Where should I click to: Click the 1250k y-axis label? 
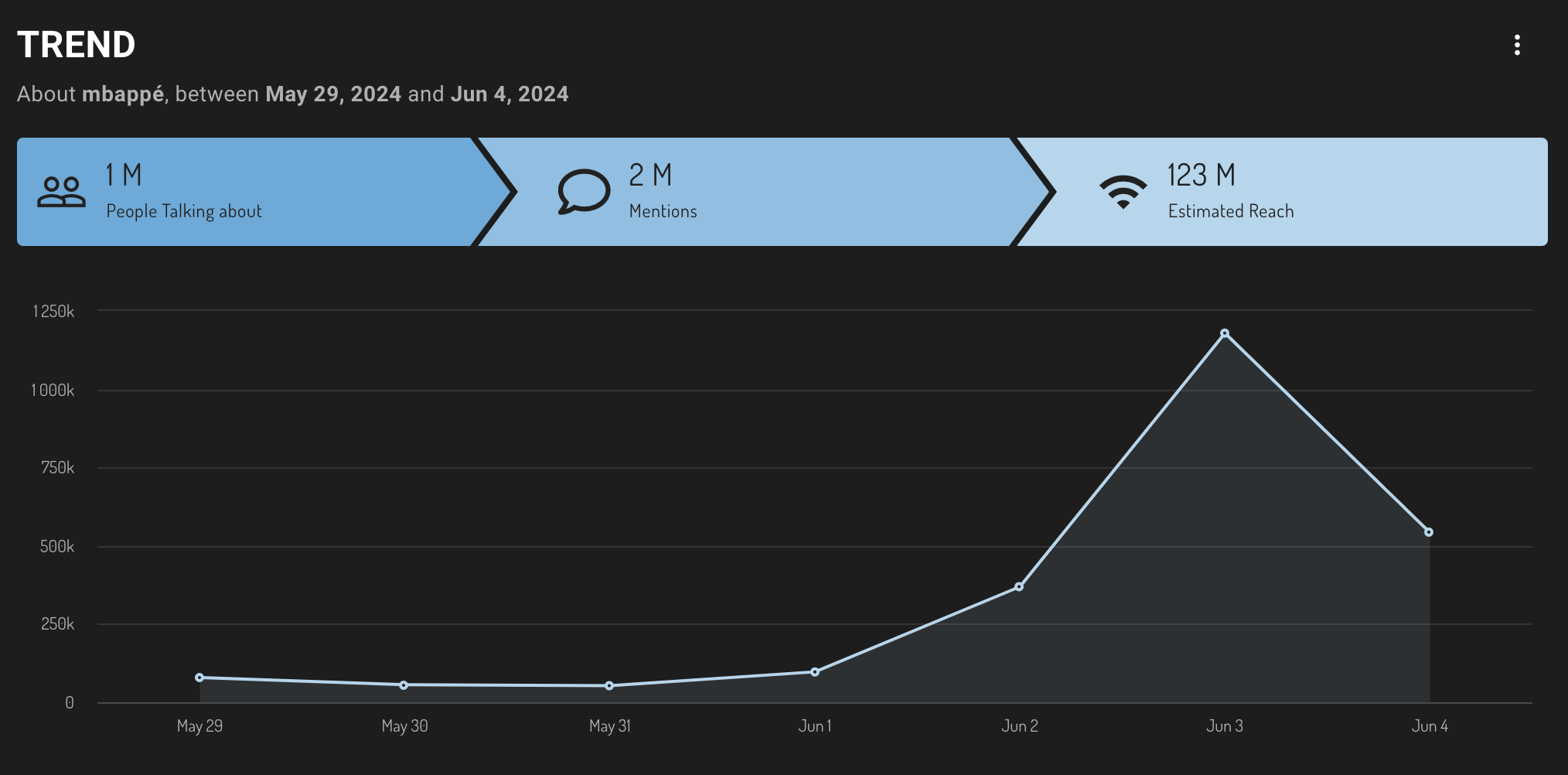tap(53, 311)
